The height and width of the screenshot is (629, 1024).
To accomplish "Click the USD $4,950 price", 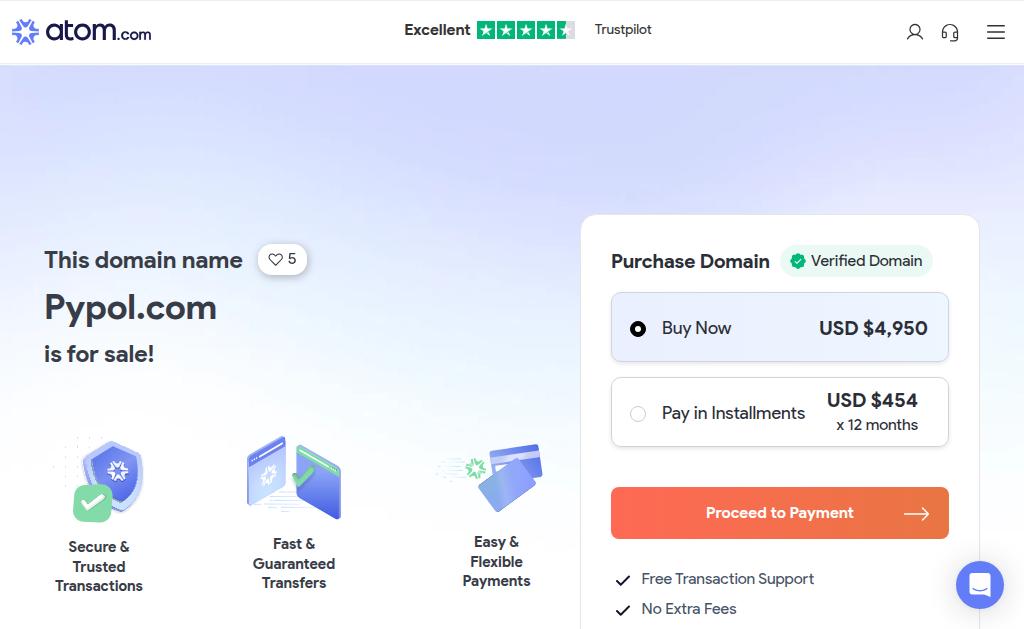I will [873, 328].
